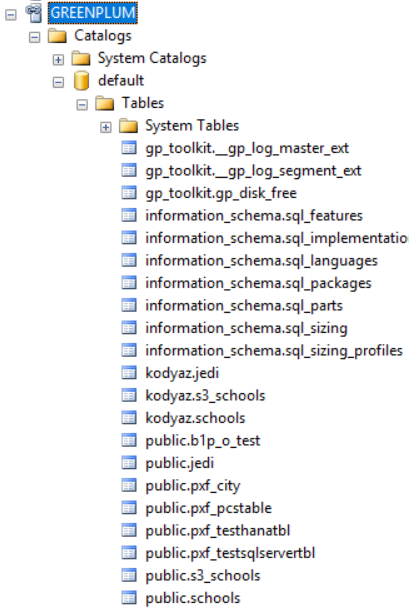The height and width of the screenshot is (611, 409).
Task: Select kodyaz.jedi table name
Action: [x=182, y=373]
